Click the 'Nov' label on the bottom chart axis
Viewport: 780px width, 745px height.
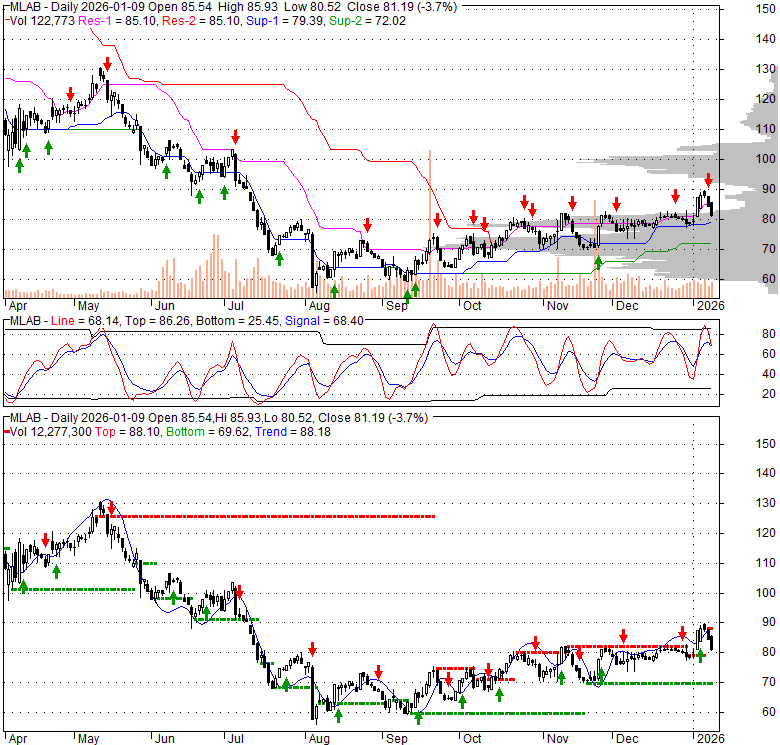tap(558, 739)
